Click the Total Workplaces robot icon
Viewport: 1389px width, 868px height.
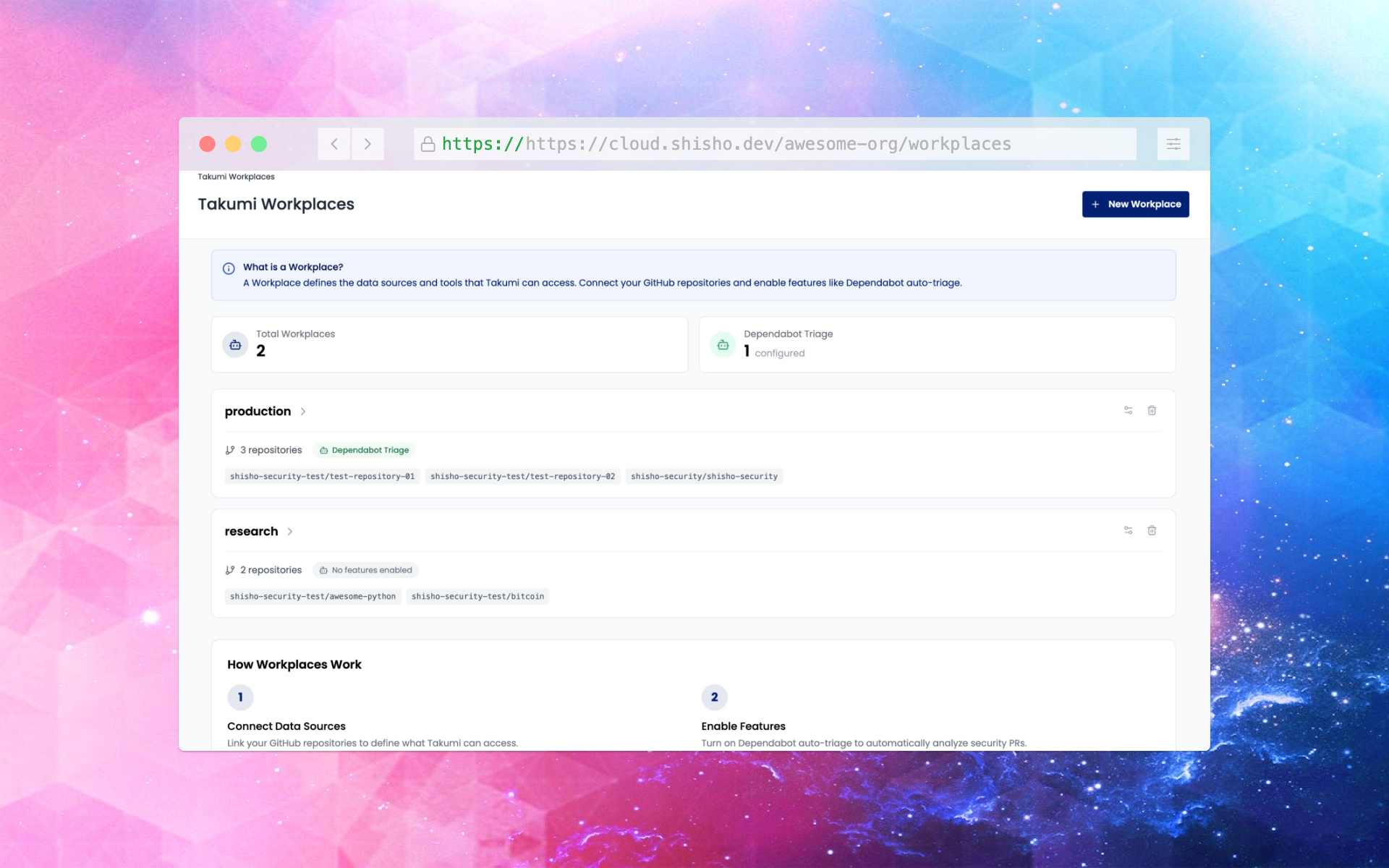[x=235, y=345]
